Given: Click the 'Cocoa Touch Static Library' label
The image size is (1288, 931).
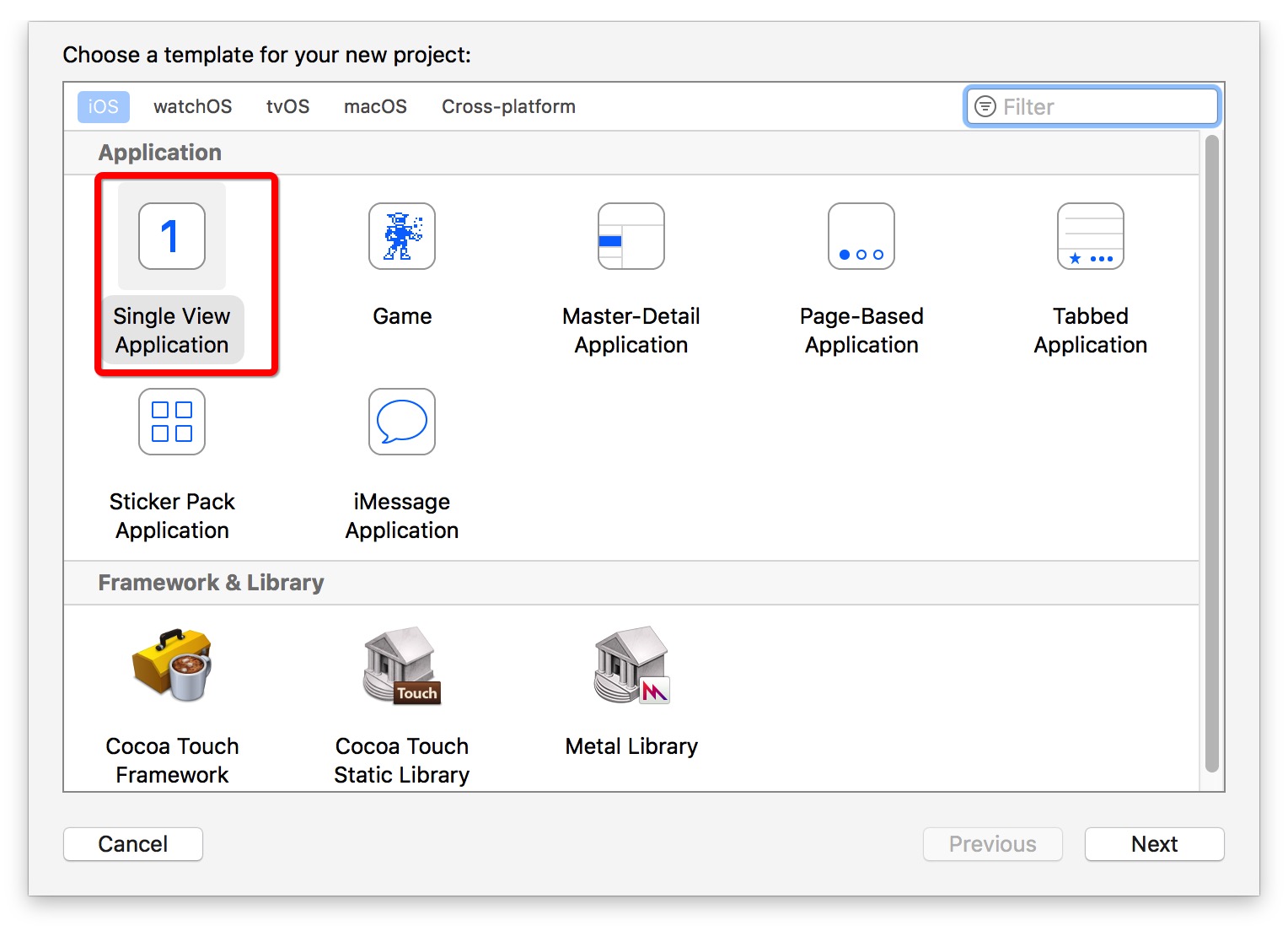Looking at the screenshot, I should 402,761.
